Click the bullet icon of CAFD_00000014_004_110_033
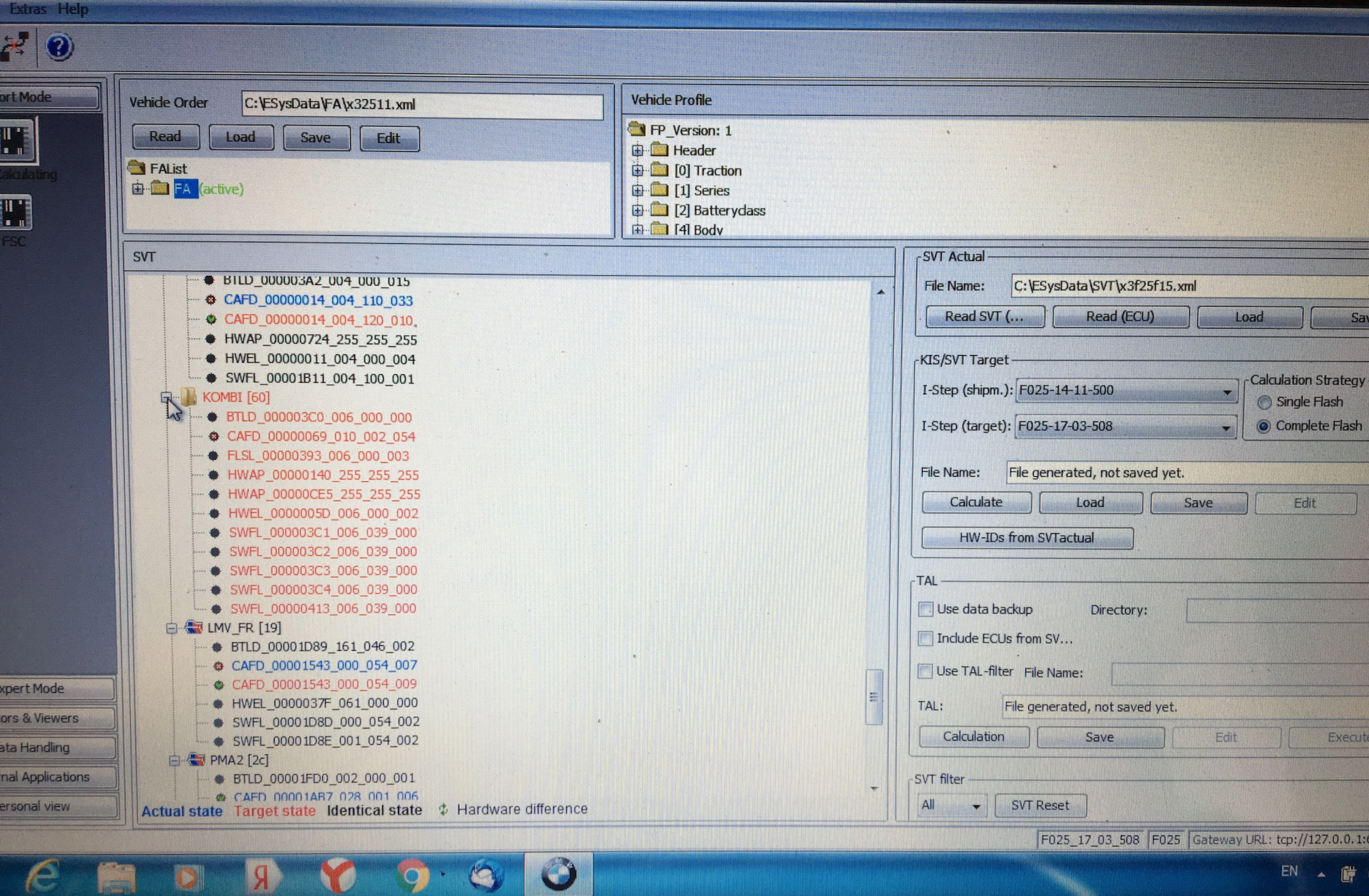 point(210,300)
